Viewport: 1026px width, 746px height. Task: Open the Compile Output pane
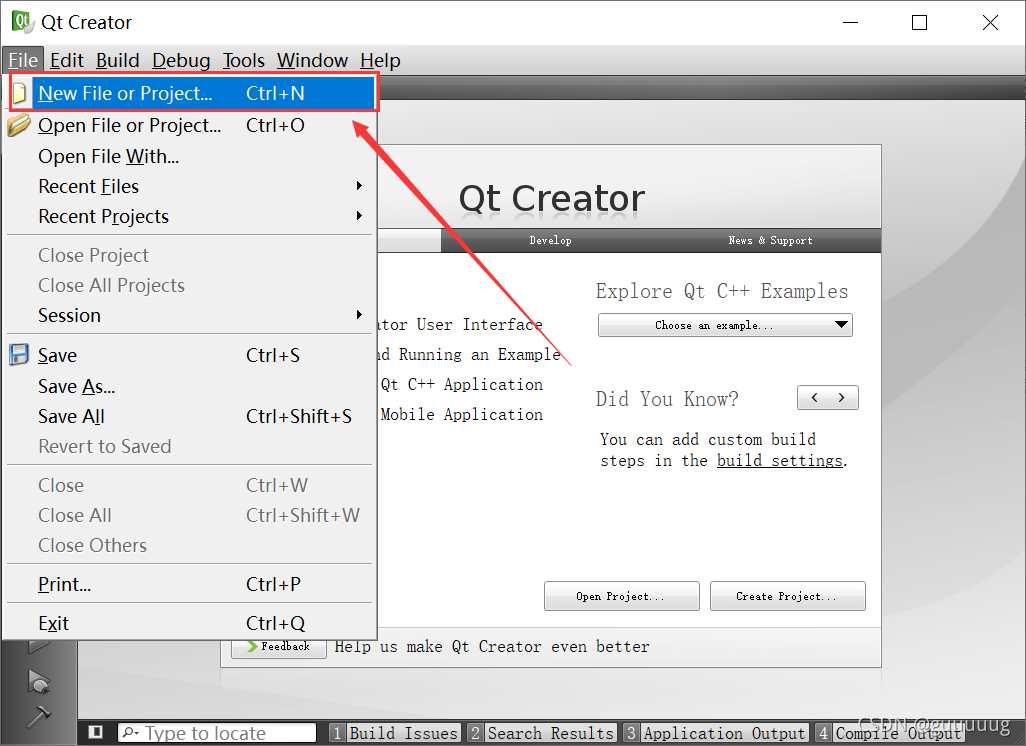[x=889, y=733]
